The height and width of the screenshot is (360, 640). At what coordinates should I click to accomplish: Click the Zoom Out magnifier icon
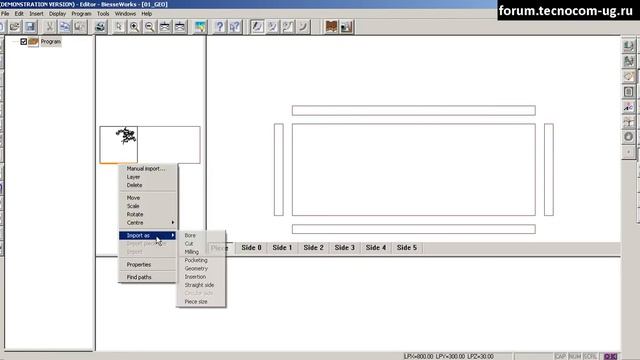[x=150, y=27]
